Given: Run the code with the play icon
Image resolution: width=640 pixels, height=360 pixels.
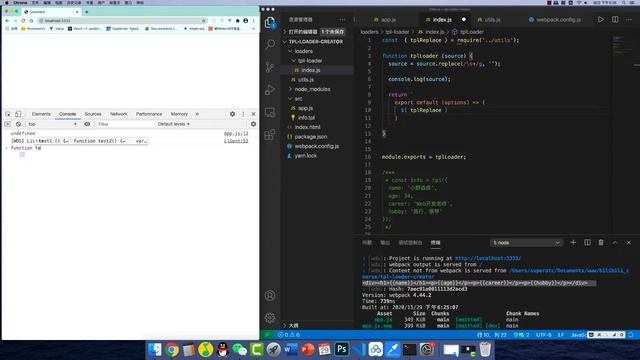Looking at the screenshot, I should coord(600,19).
